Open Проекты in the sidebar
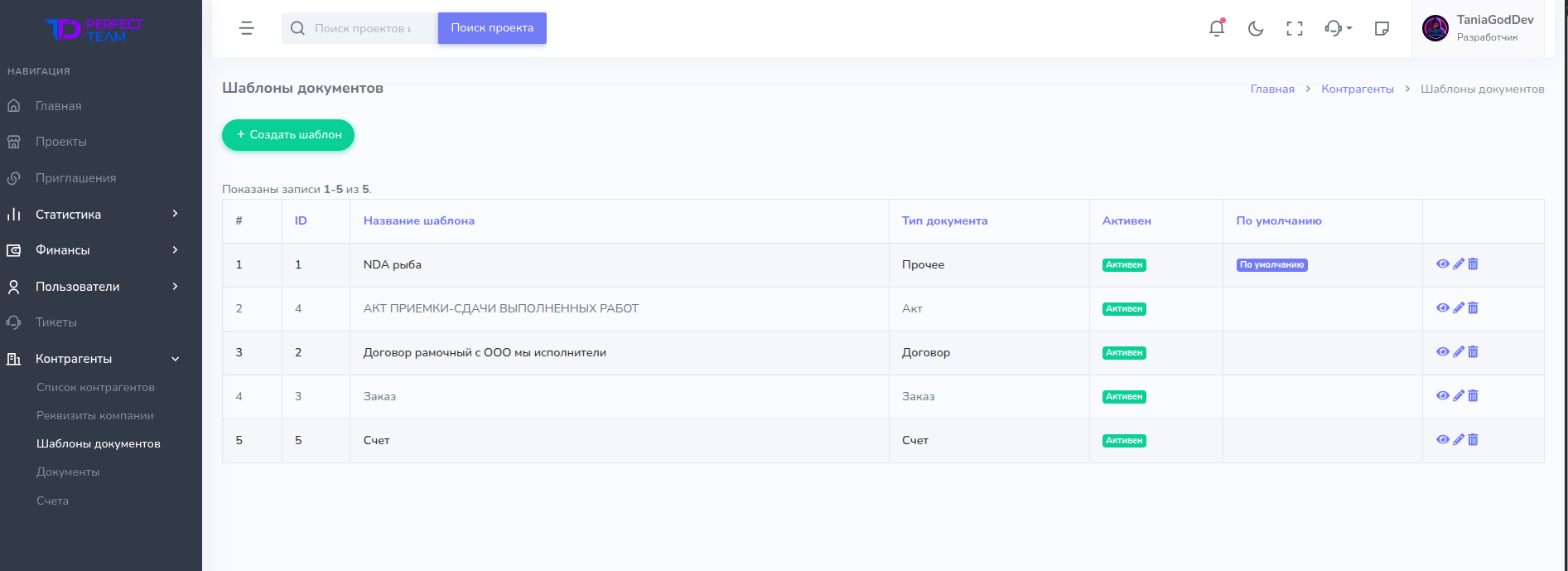 (x=101, y=142)
